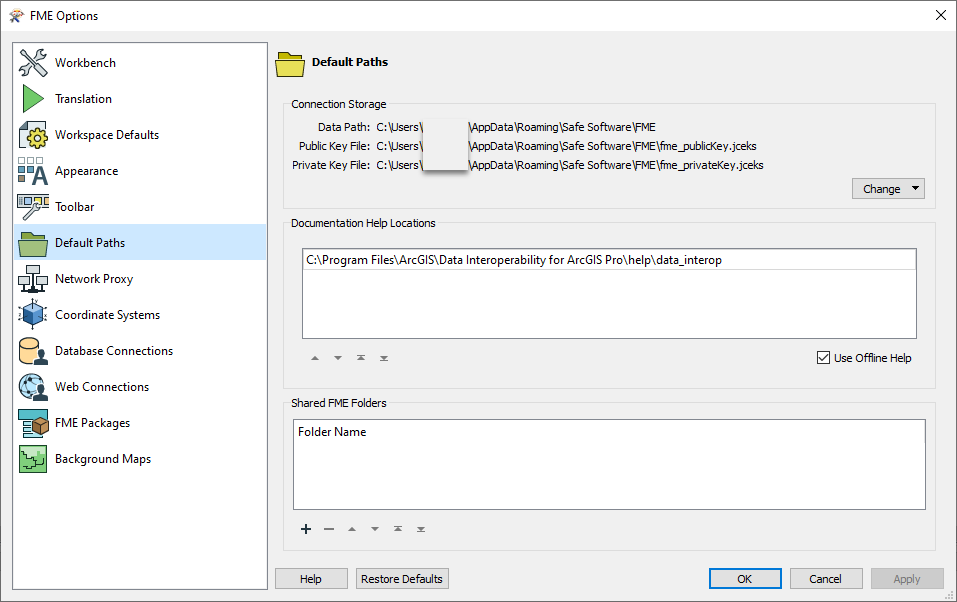Click the Private Key File path
Viewport: 957px width, 602px height.
pyautogui.click(x=569, y=165)
